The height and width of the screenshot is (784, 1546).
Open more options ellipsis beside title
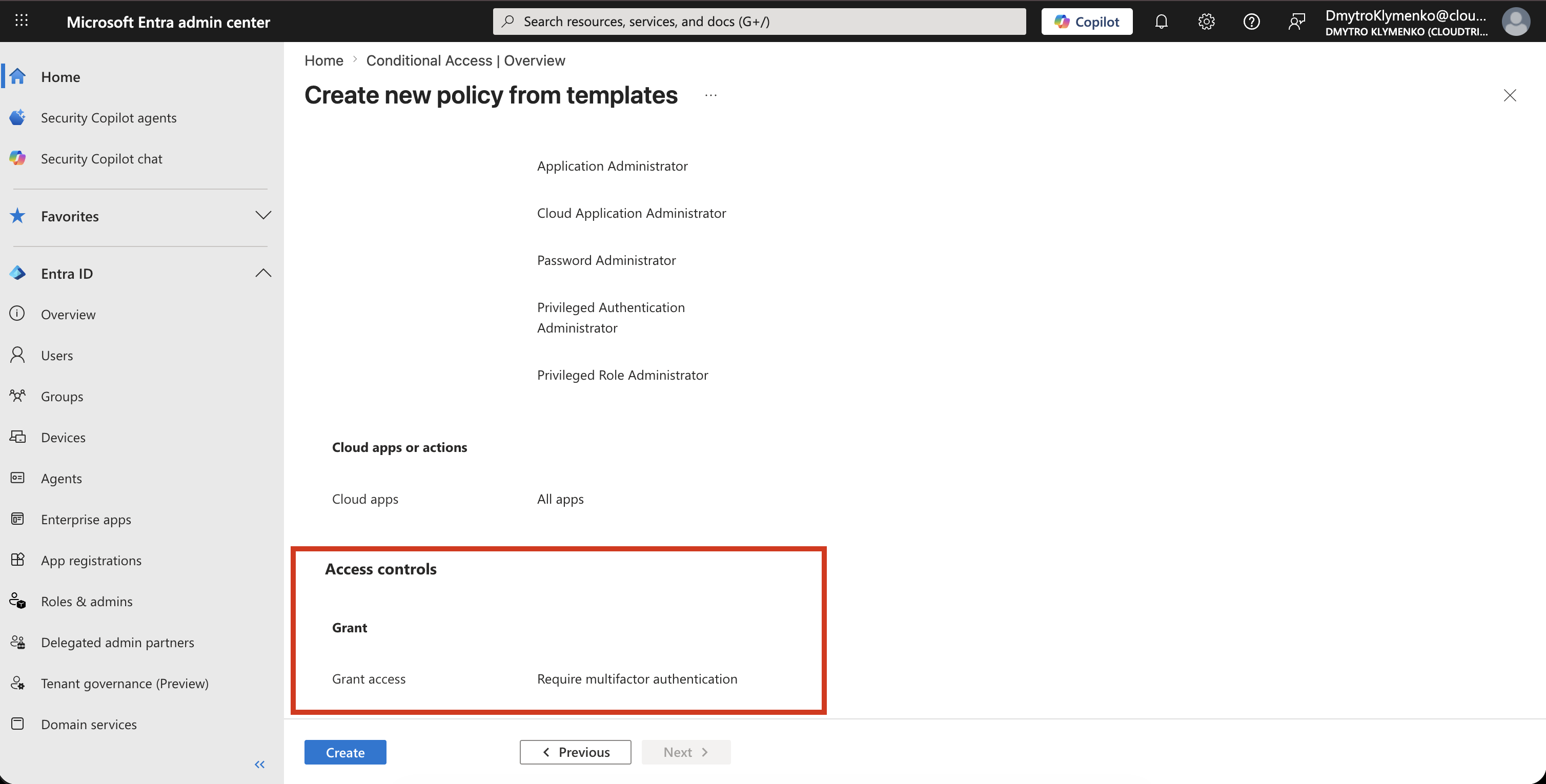point(710,95)
